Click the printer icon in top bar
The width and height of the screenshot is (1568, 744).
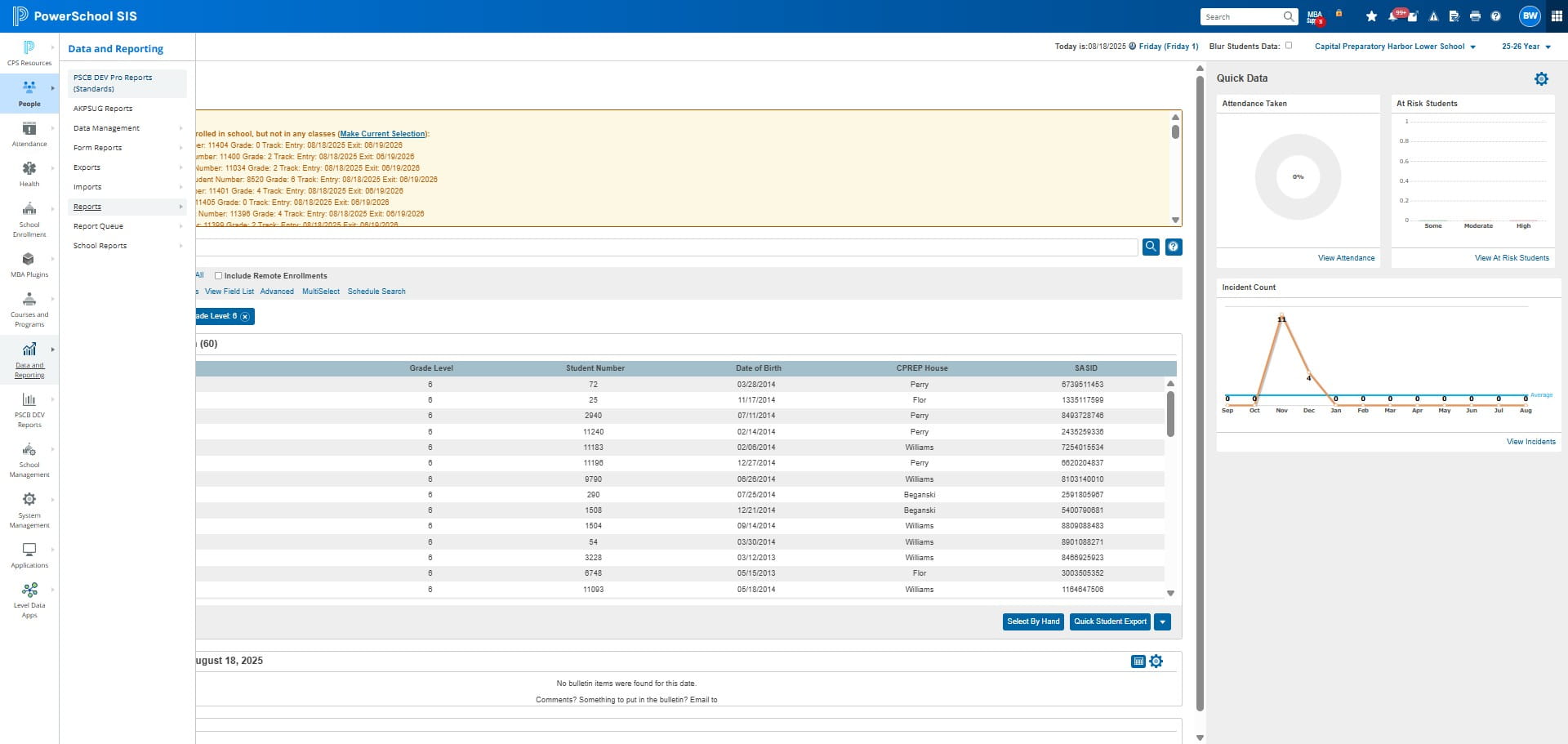[x=1475, y=16]
